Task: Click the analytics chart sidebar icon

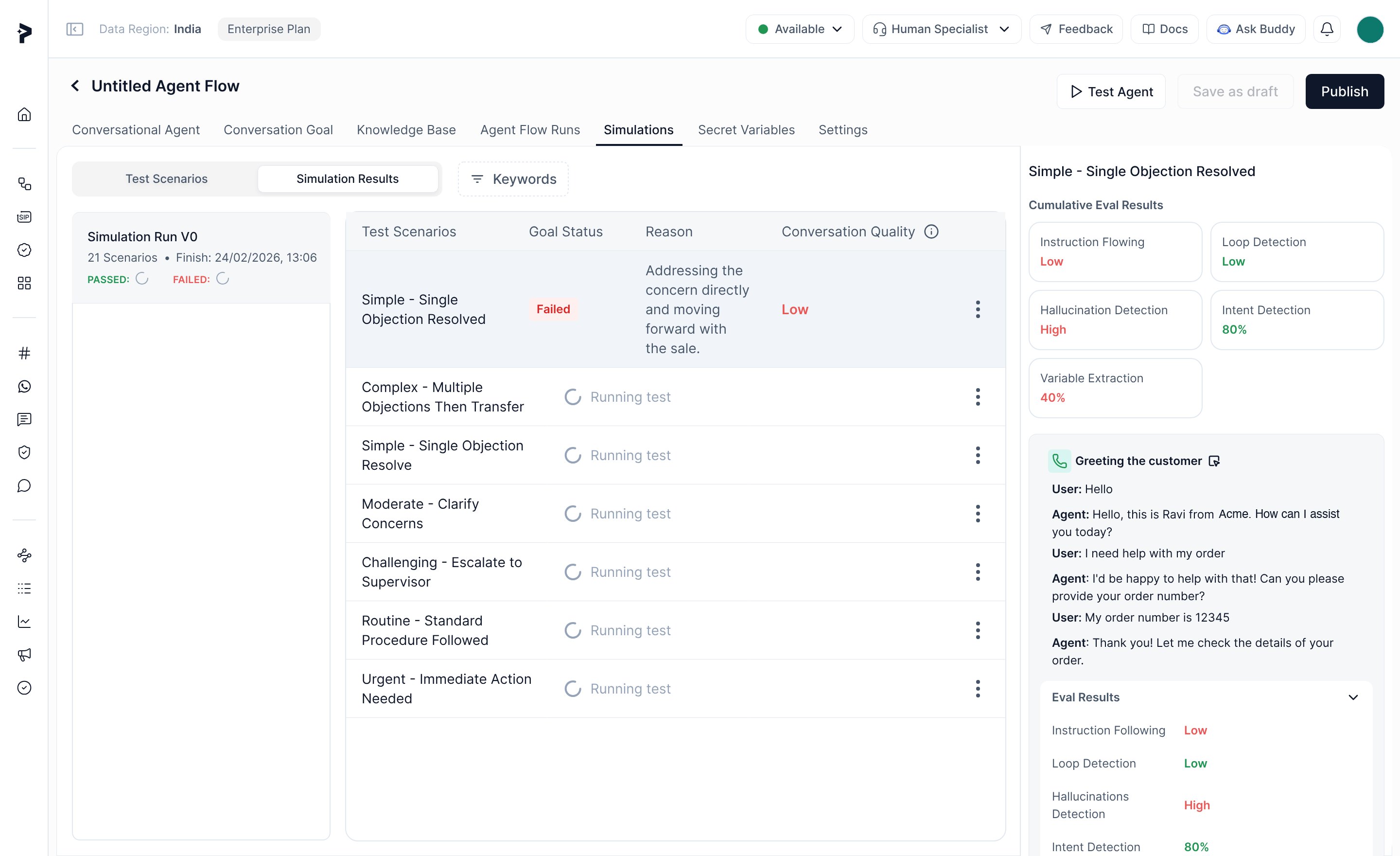Action: point(24,622)
